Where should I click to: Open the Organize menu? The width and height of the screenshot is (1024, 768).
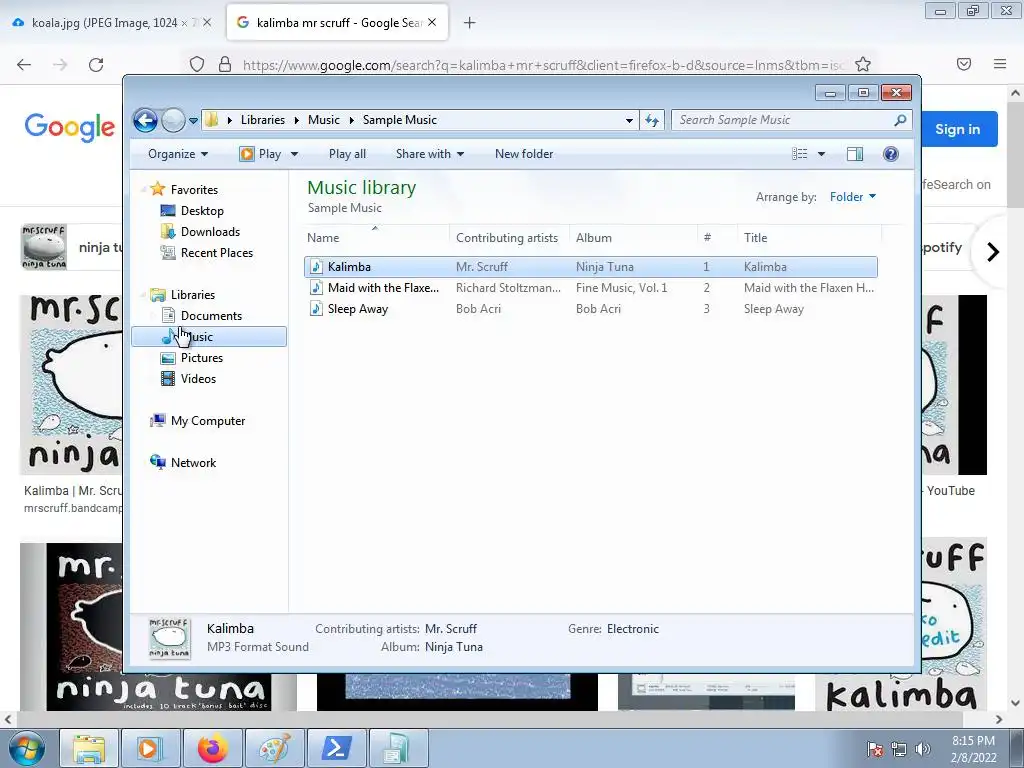[x=178, y=154]
